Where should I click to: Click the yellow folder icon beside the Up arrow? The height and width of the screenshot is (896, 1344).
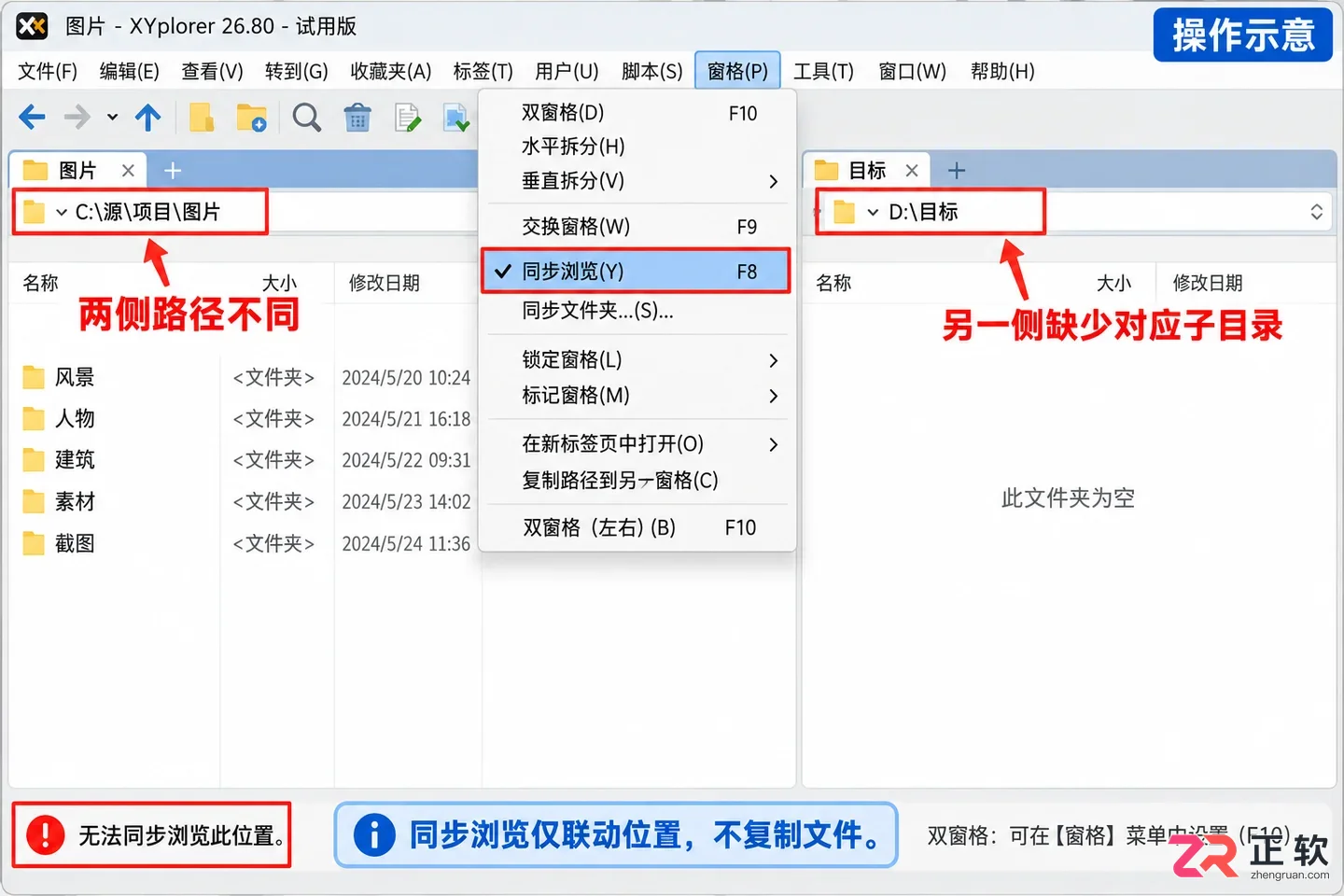click(x=202, y=118)
